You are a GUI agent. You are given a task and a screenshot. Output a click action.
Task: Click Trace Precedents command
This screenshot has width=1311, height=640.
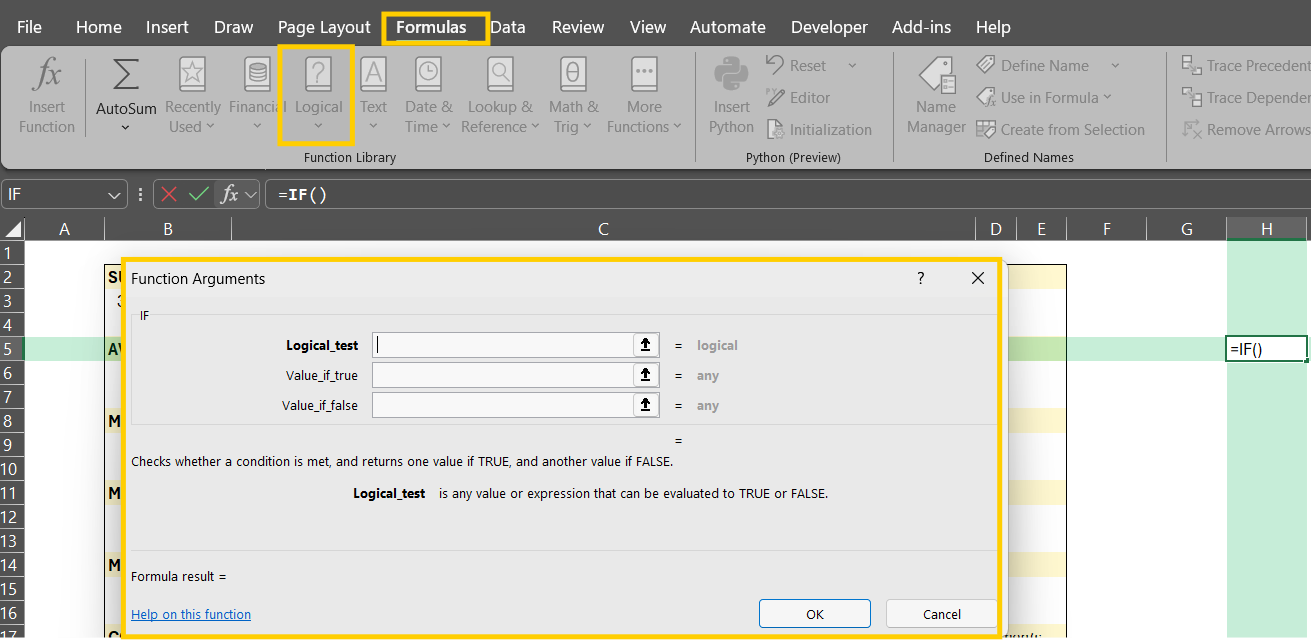(1246, 66)
